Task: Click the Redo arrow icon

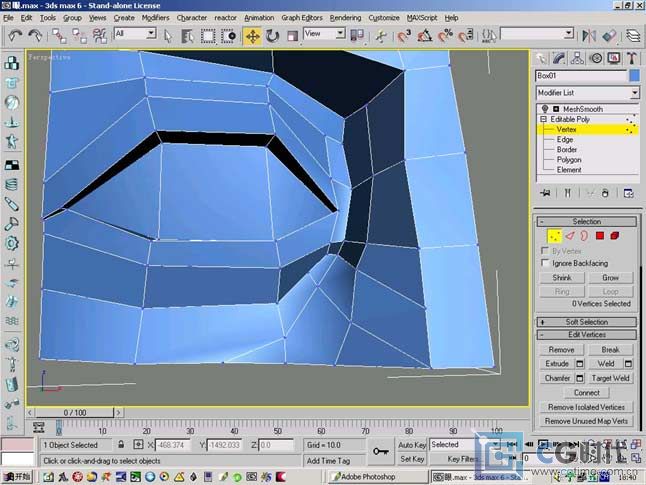Action: pyautogui.click(x=35, y=36)
